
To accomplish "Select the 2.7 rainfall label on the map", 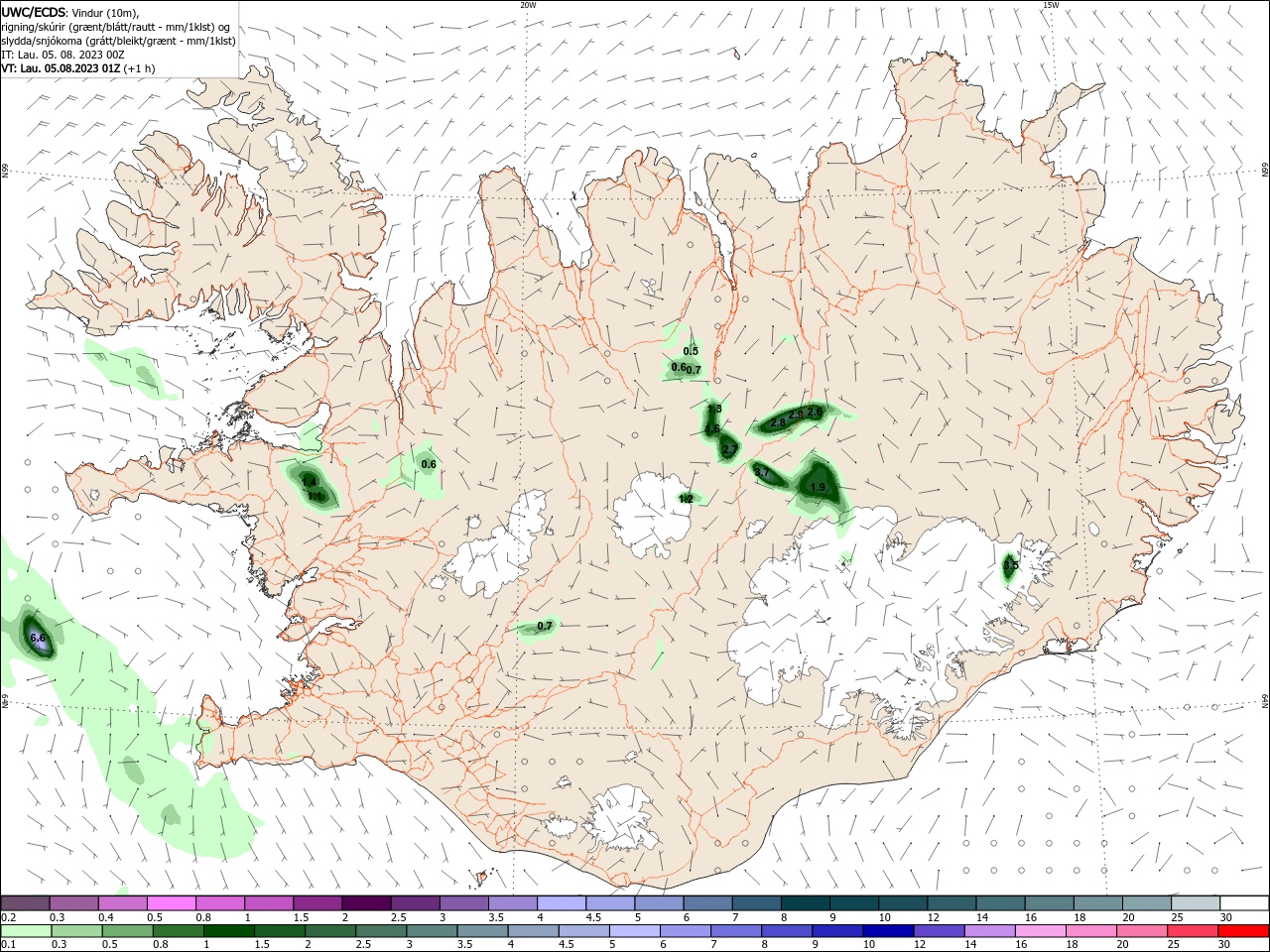I will coord(729,449).
